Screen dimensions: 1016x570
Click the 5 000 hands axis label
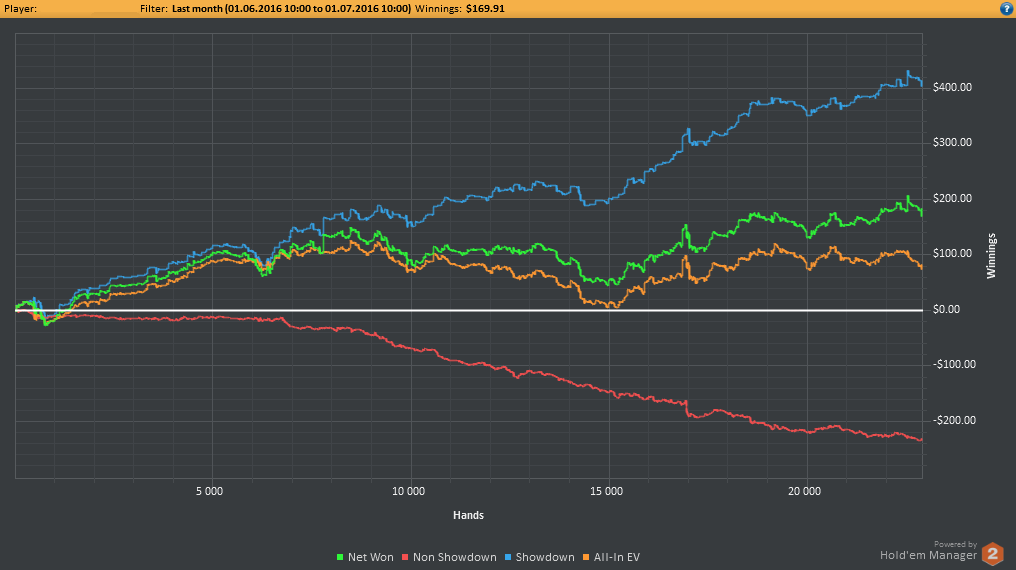[x=209, y=491]
